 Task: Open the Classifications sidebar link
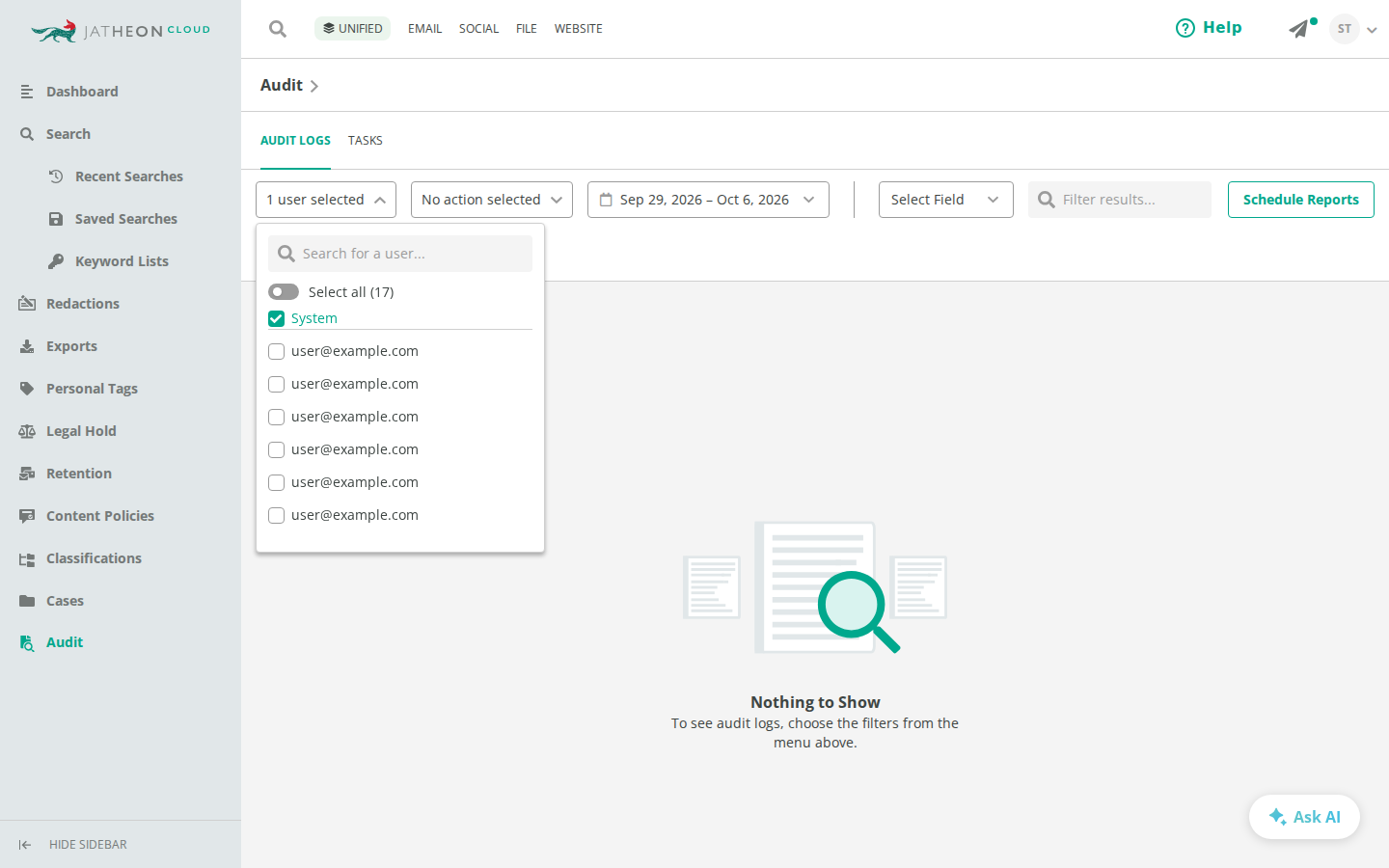pos(94,558)
